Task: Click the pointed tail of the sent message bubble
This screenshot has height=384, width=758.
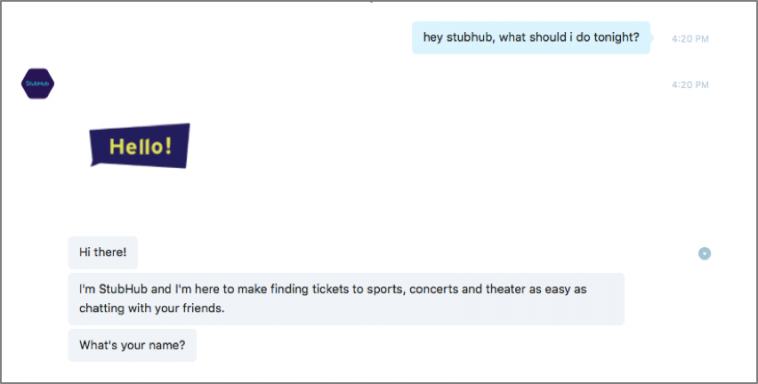Action: click(652, 37)
